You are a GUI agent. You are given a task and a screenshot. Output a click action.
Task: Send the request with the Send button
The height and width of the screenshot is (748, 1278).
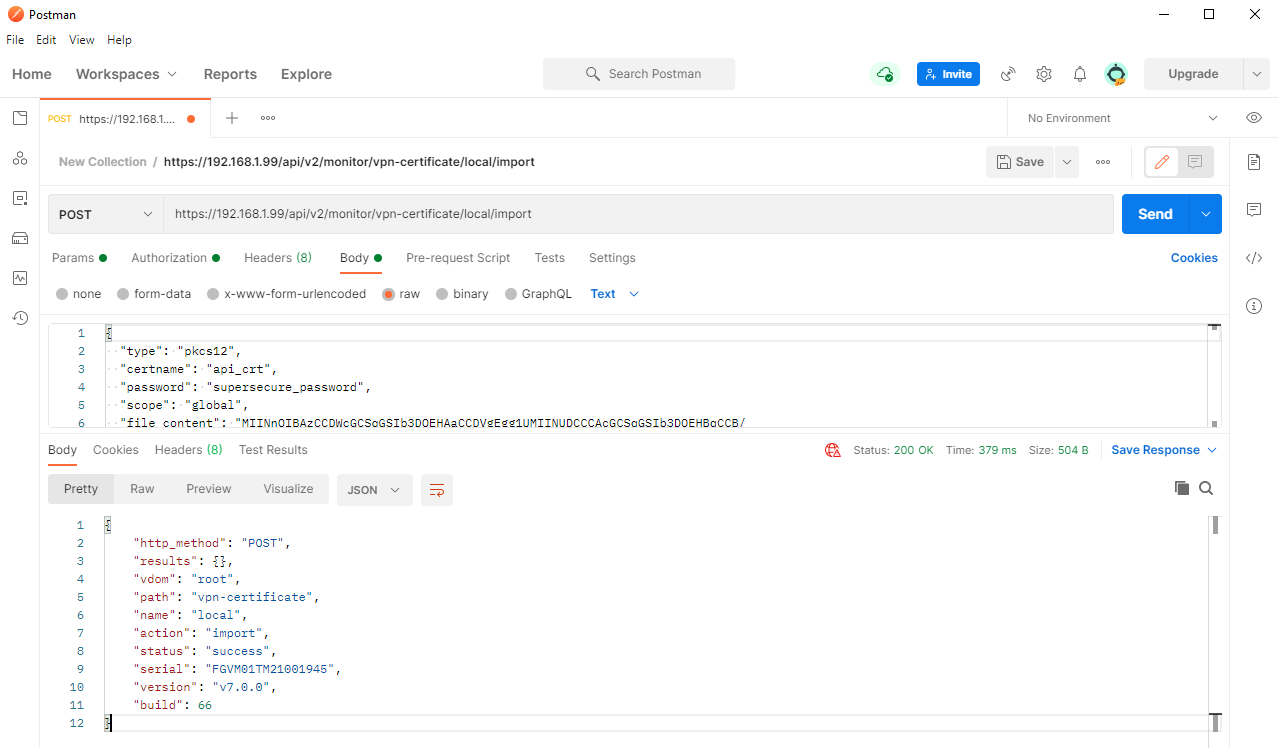coord(1155,213)
